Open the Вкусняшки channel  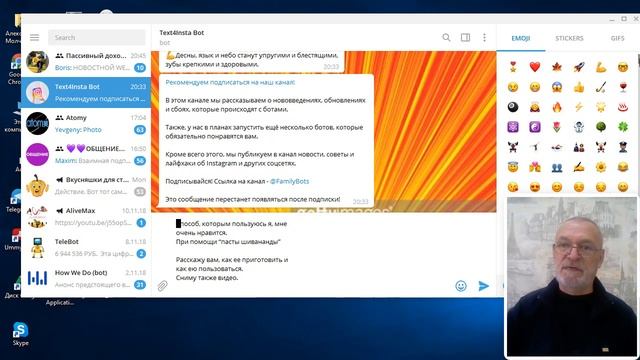86,185
